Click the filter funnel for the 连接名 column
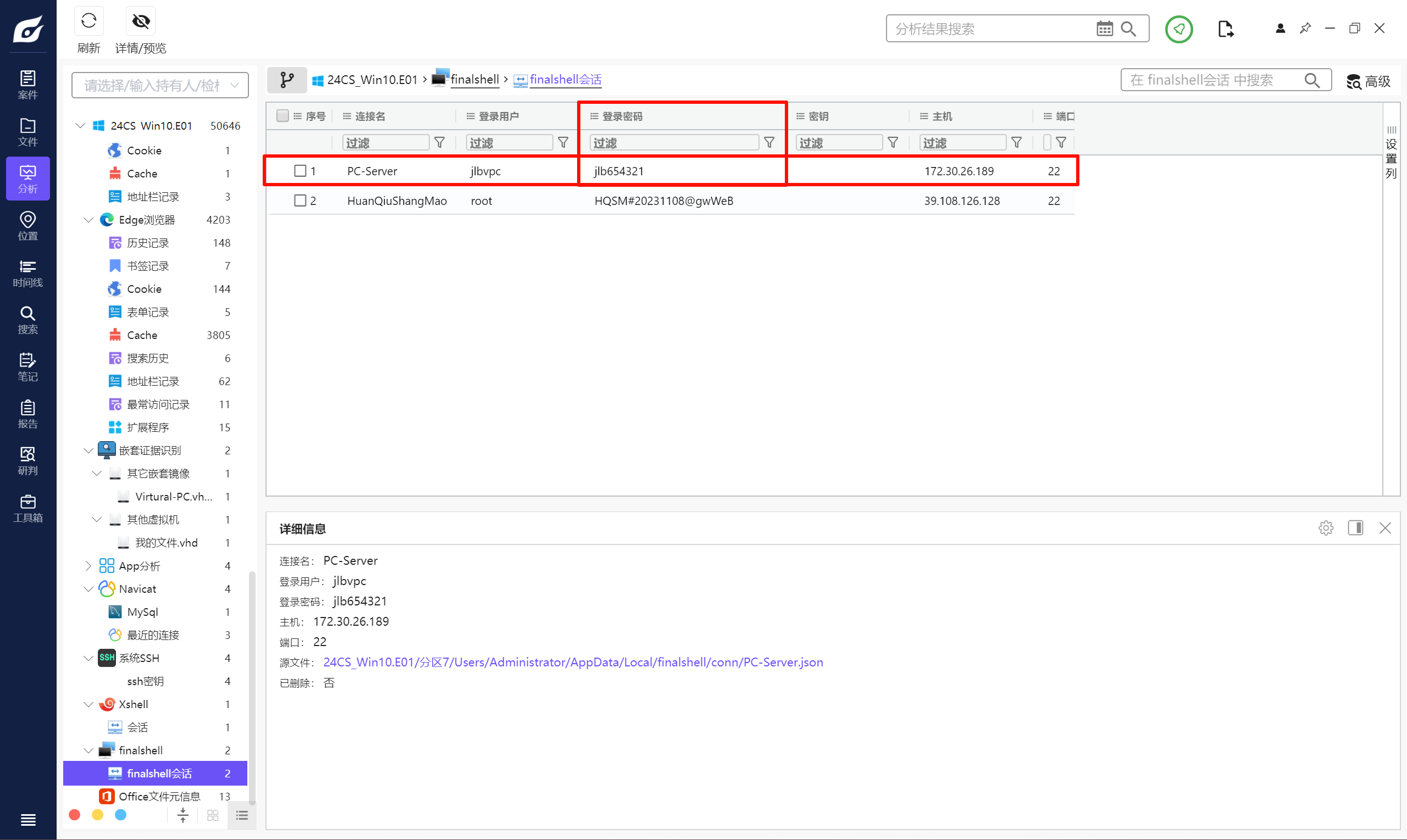This screenshot has width=1407, height=840. coord(439,142)
